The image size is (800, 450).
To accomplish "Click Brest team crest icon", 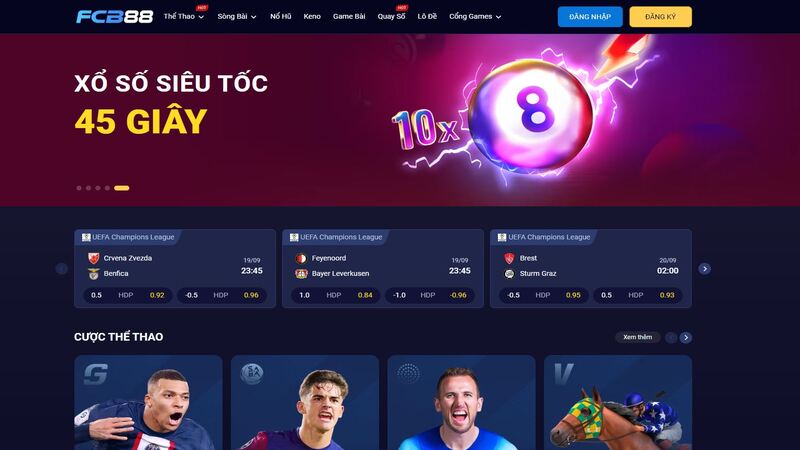I will click(509, 258).
